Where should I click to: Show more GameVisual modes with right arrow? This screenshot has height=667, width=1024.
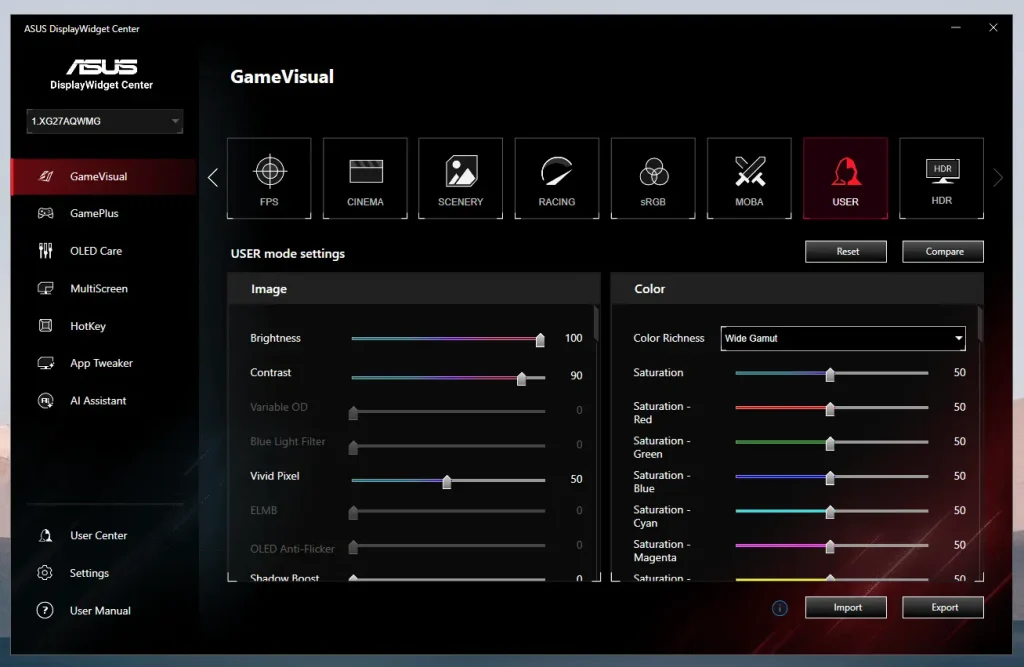pos(997,178)
